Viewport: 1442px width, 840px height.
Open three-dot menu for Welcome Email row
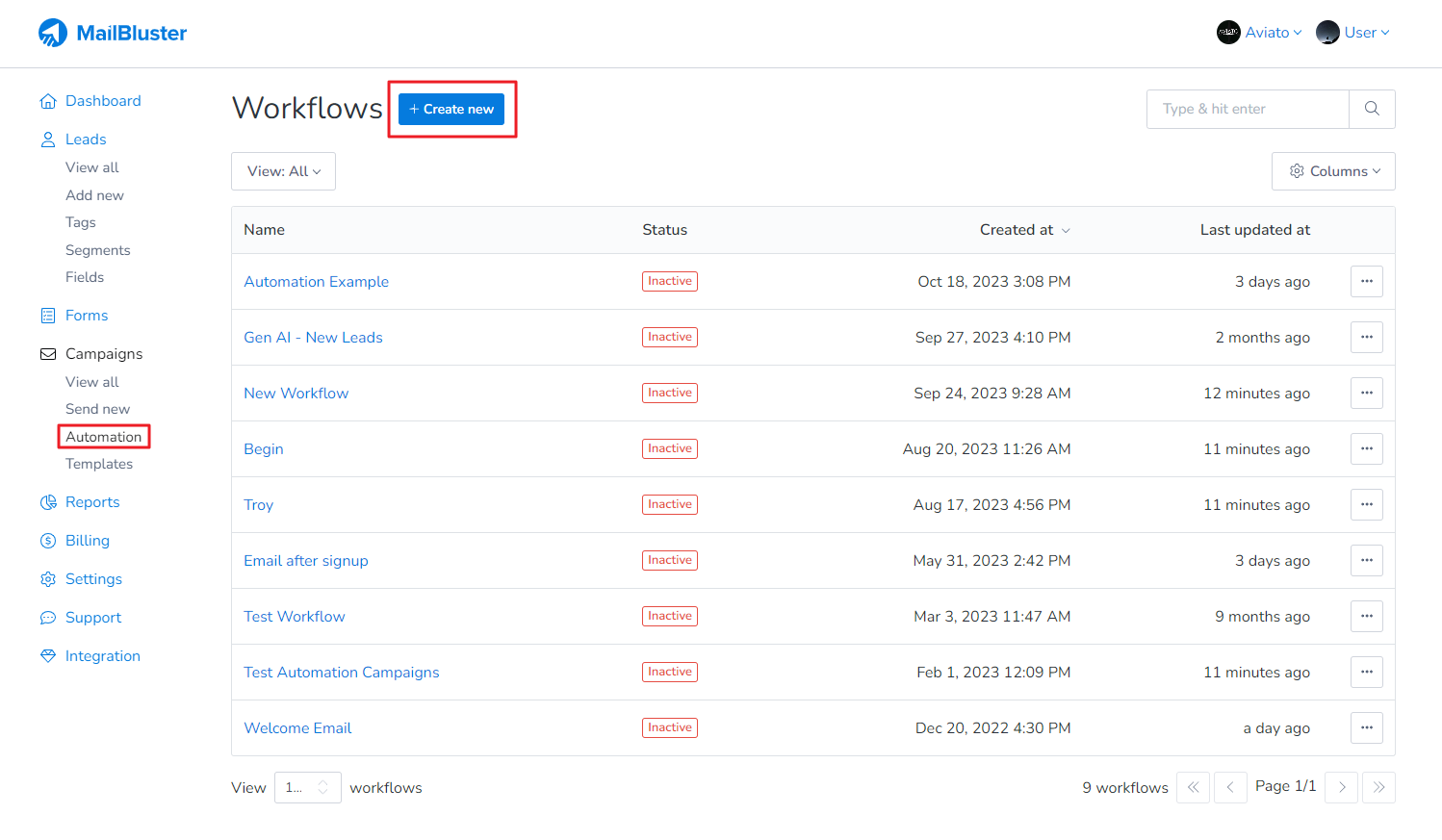pos(1366,728)
